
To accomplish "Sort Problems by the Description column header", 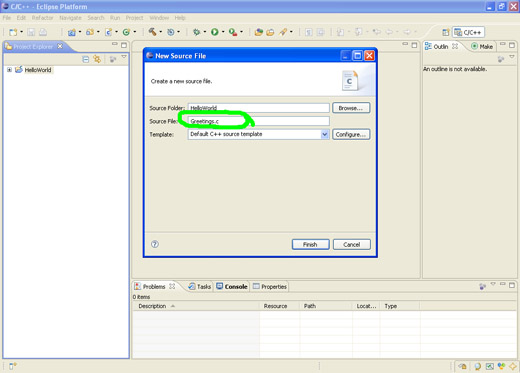I will [196, 306].
